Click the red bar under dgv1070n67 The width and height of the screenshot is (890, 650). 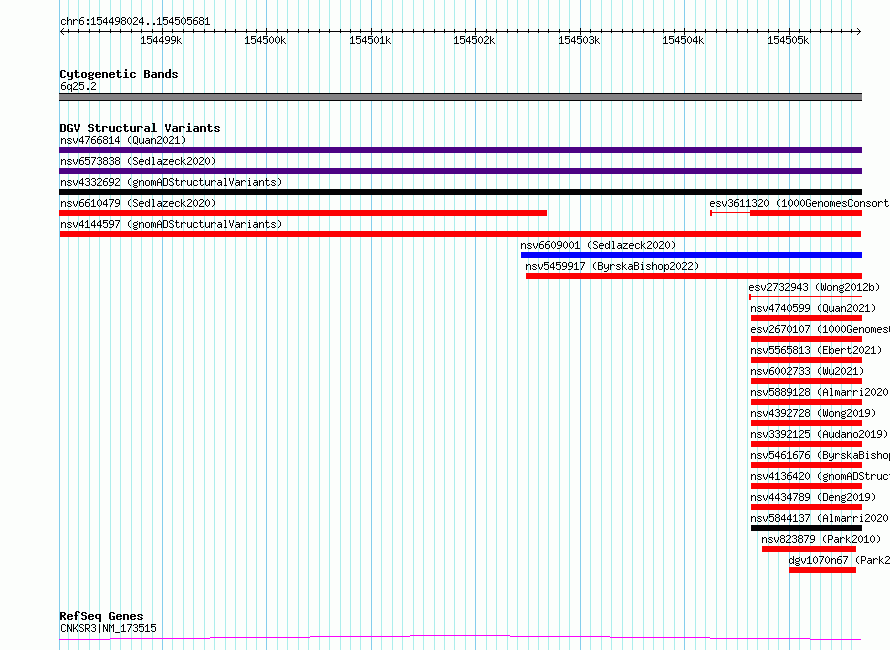pyautogui.click(x=822, y=571)
